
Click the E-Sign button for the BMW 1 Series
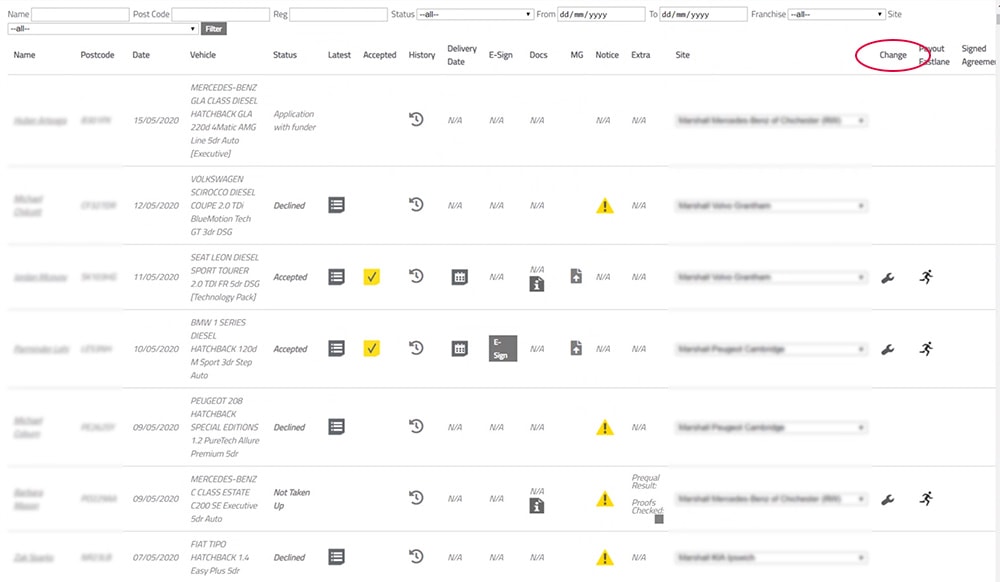(x=503, y=349)
